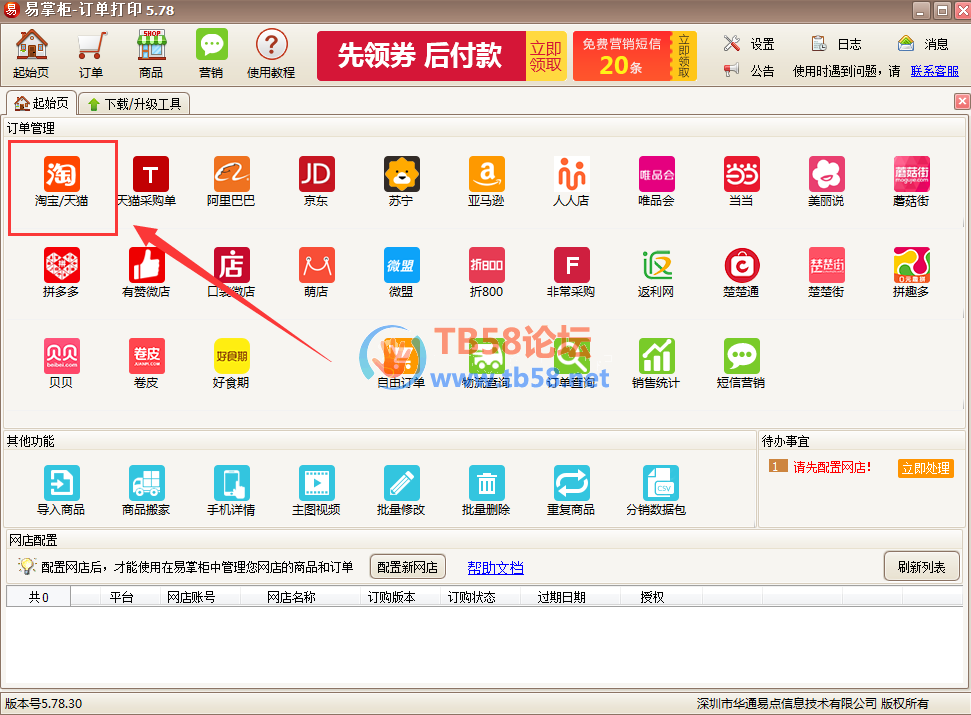Switch to the 起始页 tab

(41, 103)
